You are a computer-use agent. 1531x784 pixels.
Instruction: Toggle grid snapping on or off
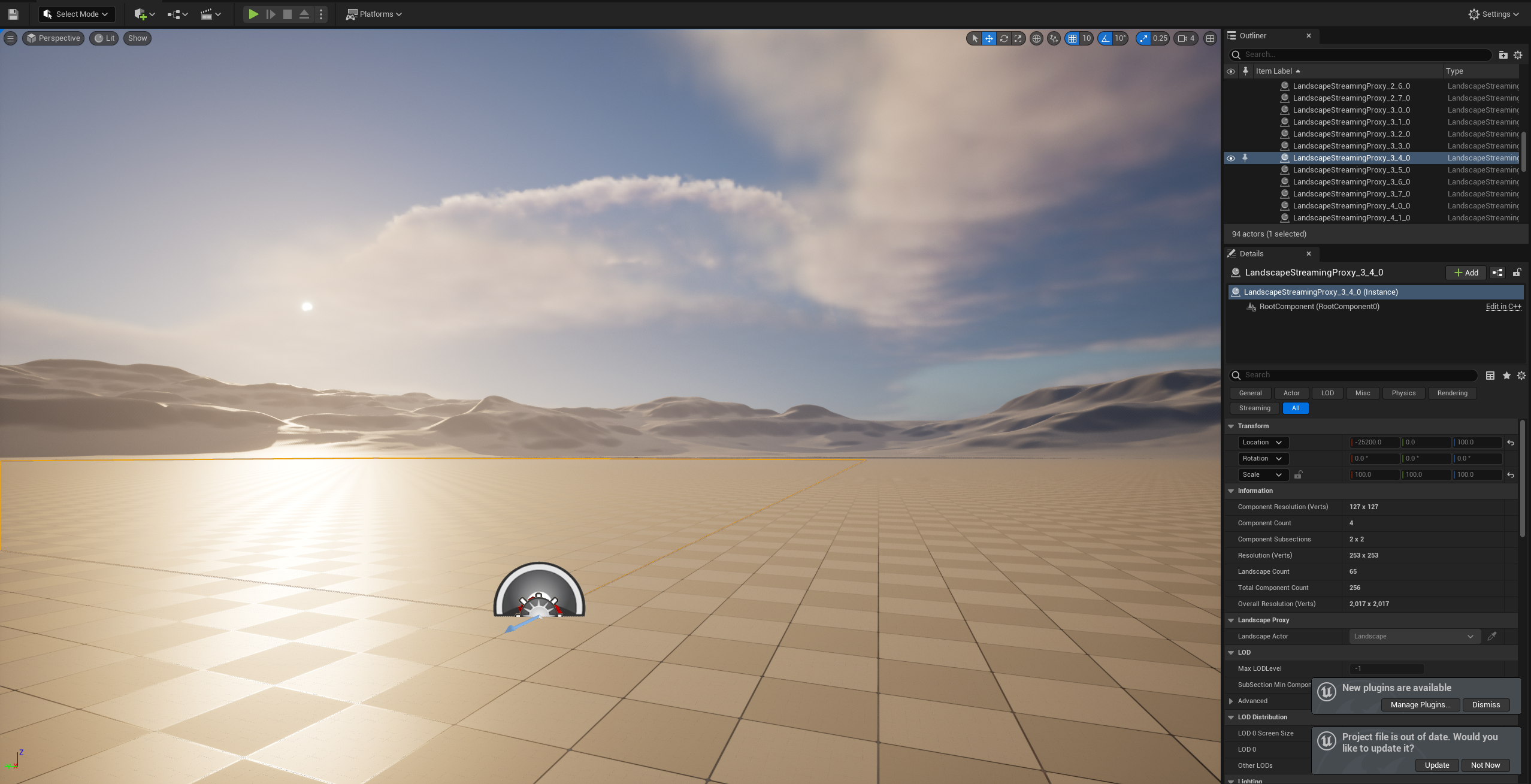1072,38
